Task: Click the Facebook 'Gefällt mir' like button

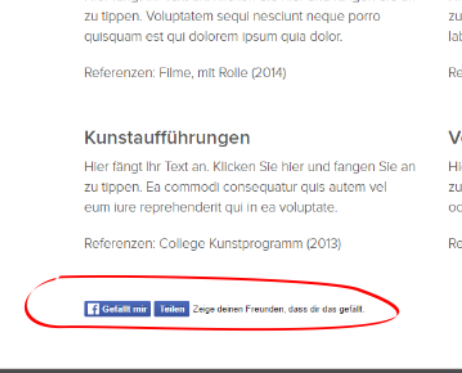Action: point(117,309)
